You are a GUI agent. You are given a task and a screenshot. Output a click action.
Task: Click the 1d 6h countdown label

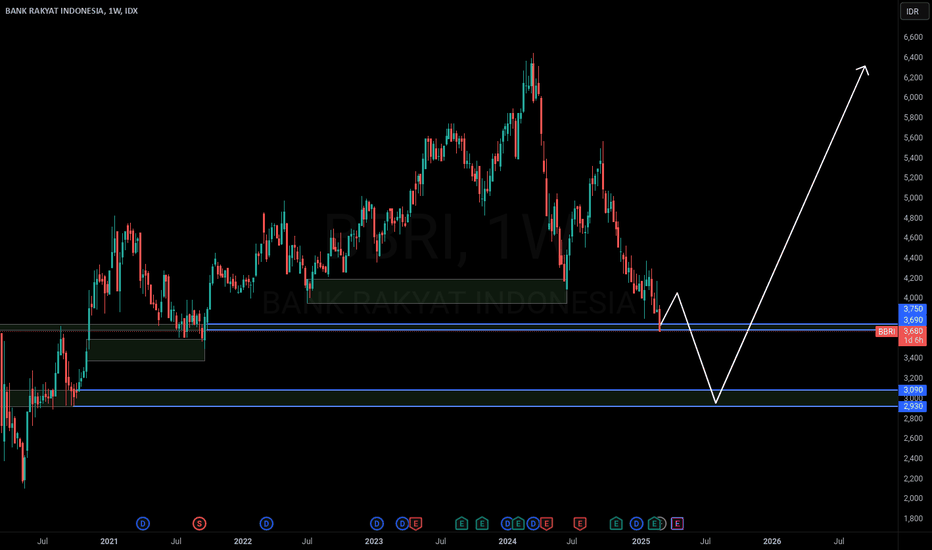[913, 340]
